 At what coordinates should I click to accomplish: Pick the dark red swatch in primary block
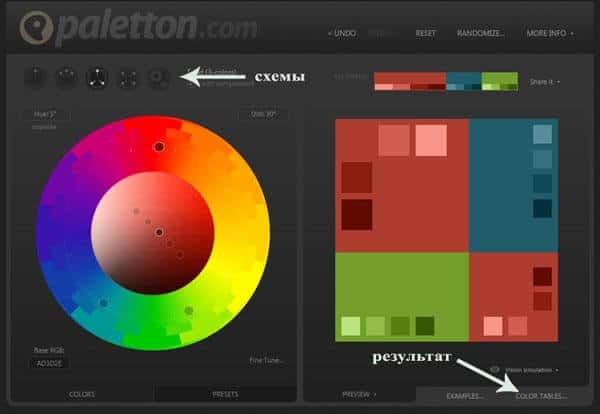tap(357, 178)
